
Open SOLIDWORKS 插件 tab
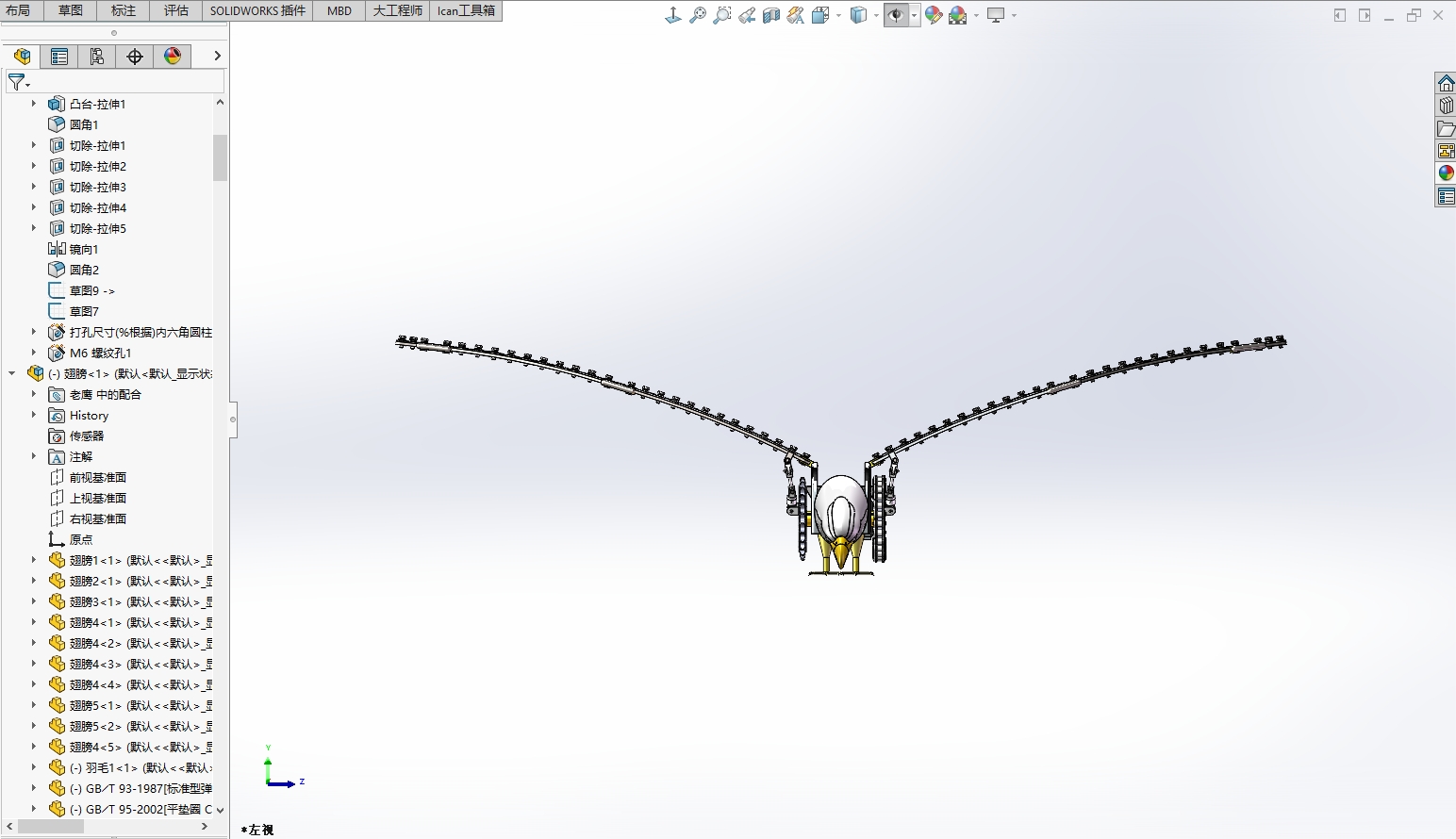258,10
